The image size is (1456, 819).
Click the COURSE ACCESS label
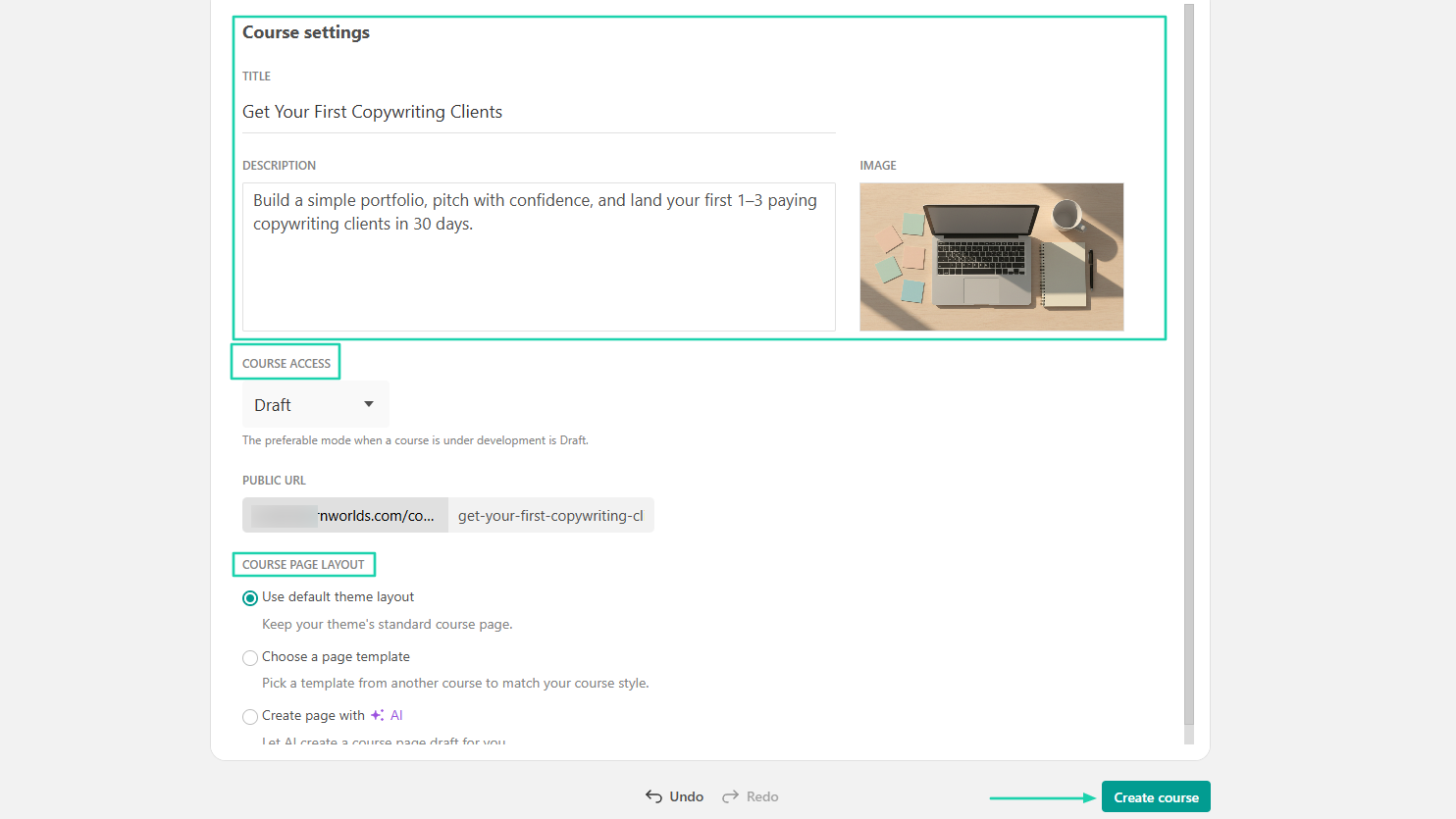[x=286, y=363]
